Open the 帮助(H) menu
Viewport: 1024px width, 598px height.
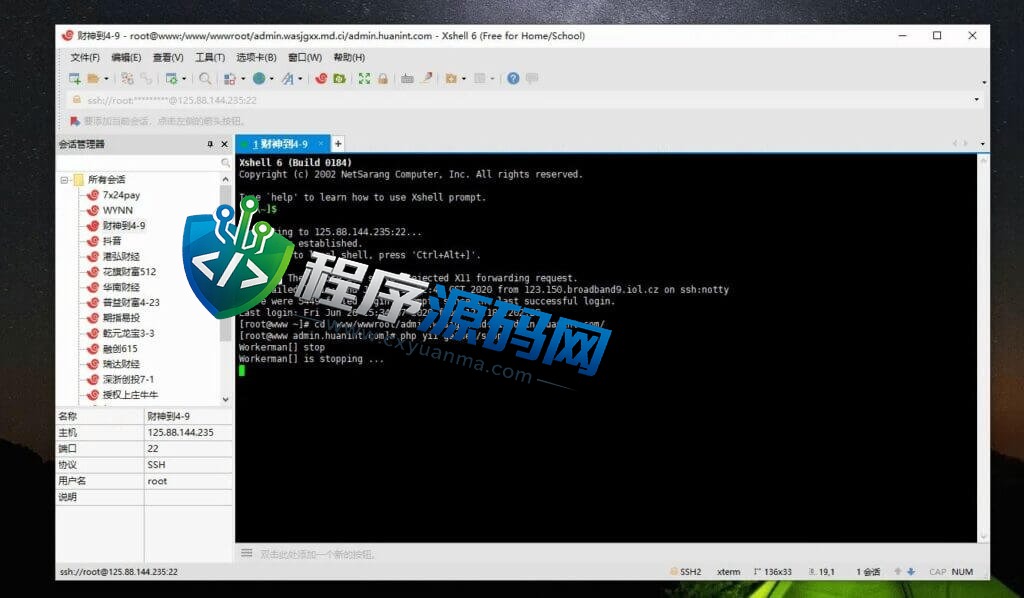tap(349, 57)
